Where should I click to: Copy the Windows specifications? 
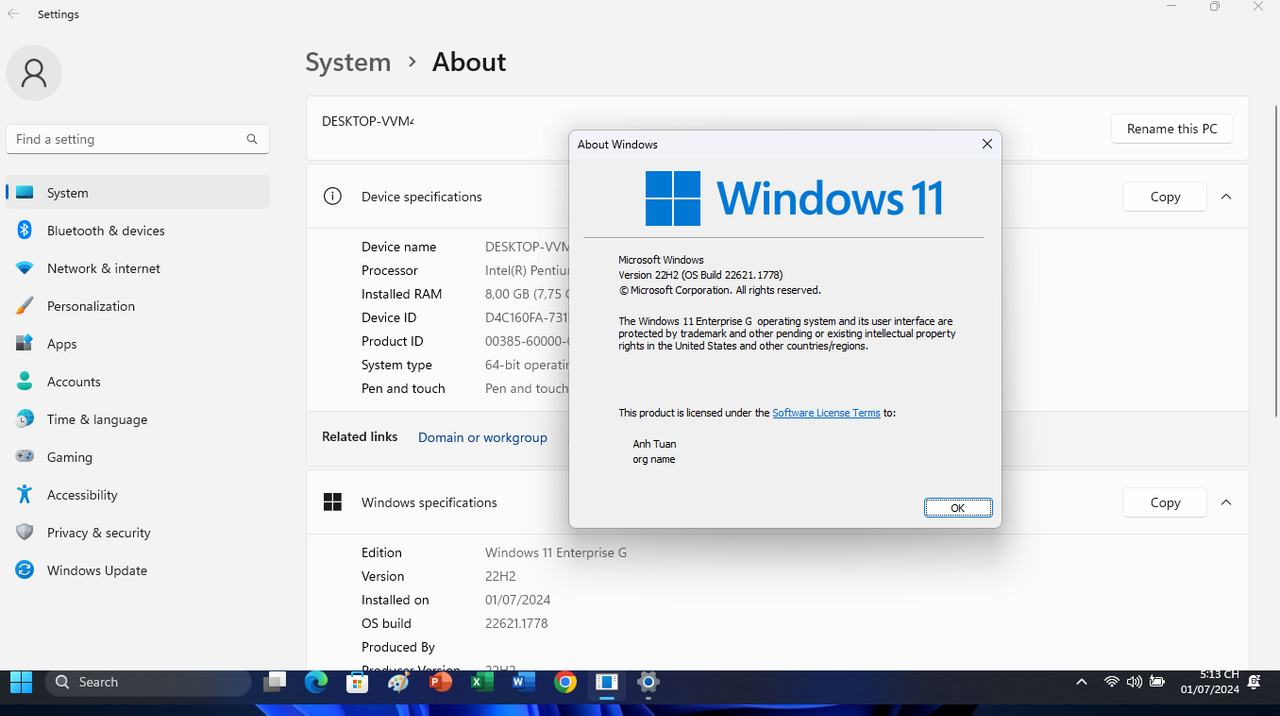pos(1165,503)
